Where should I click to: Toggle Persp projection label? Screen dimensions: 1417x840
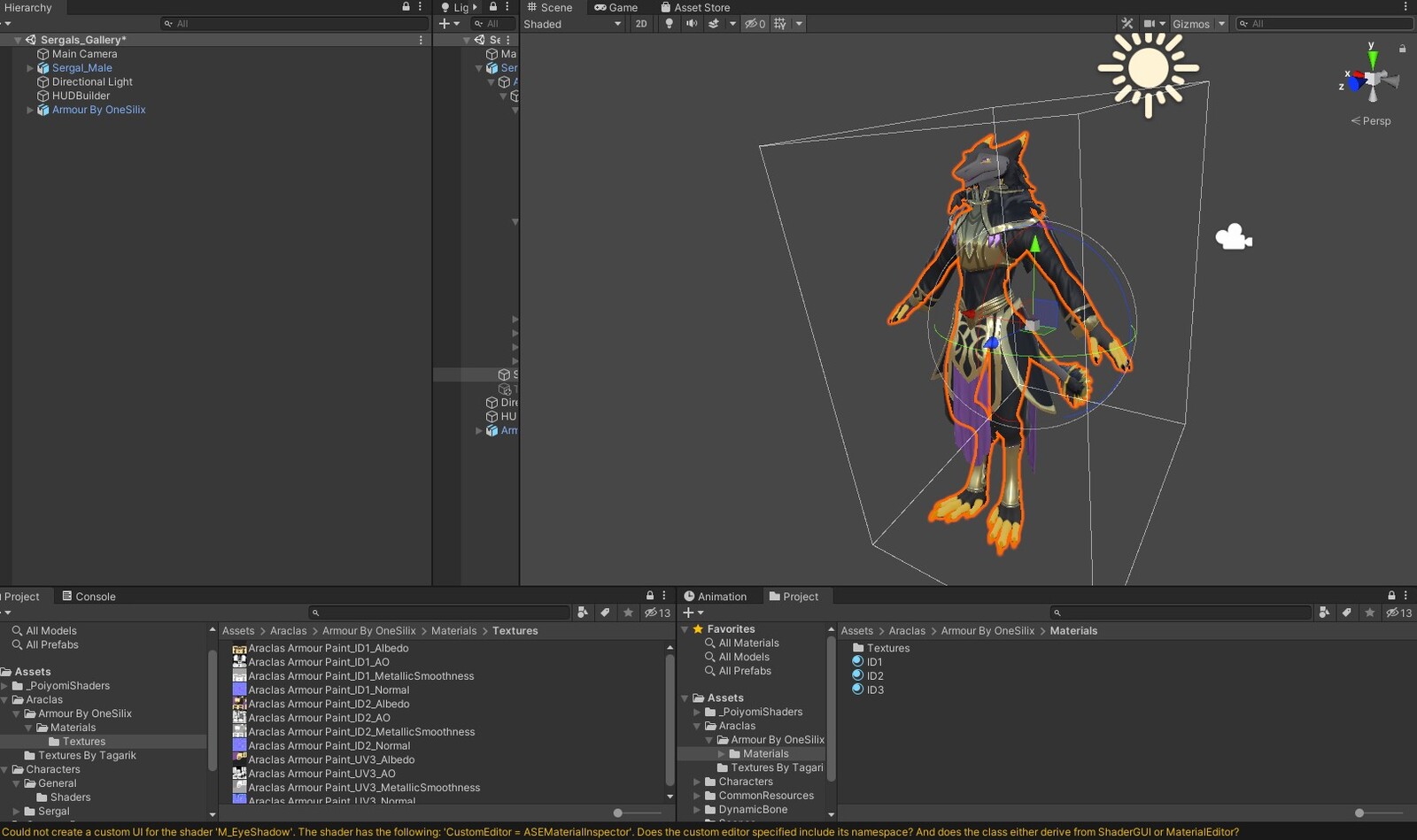1371,121
